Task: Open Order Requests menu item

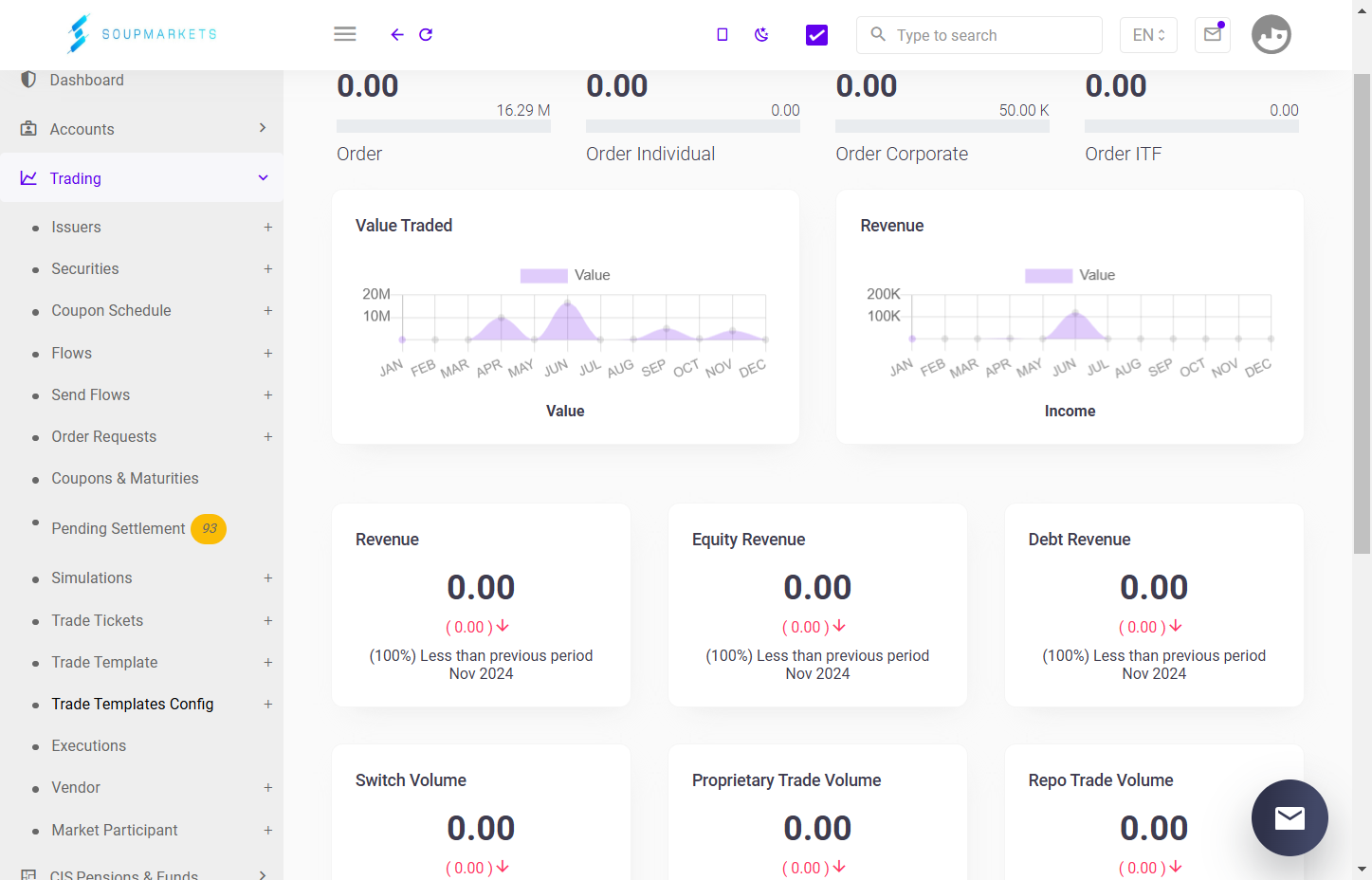Action: point(103,437)
